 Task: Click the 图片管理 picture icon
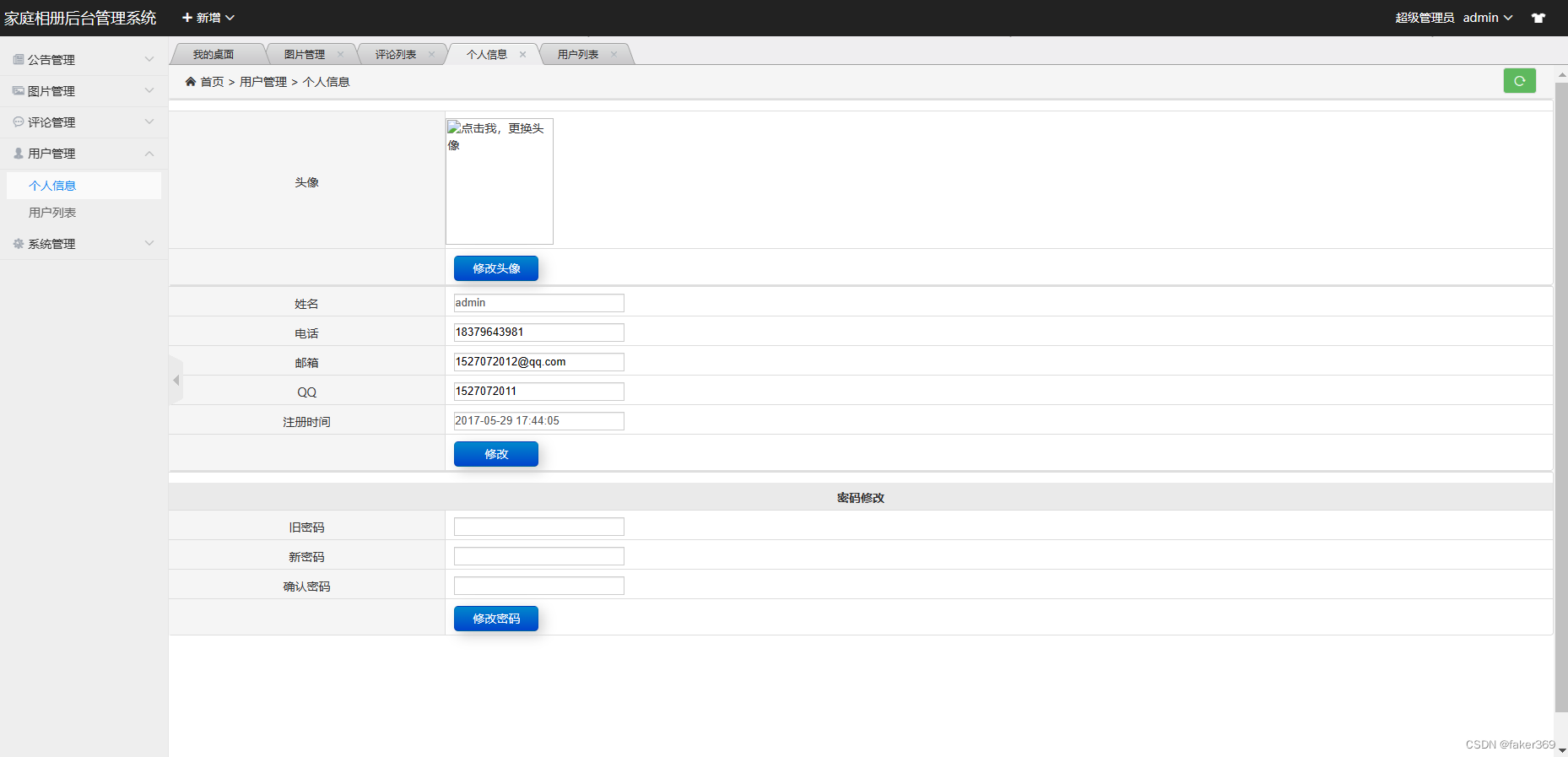pyautogui.click(x=19, y=90)
